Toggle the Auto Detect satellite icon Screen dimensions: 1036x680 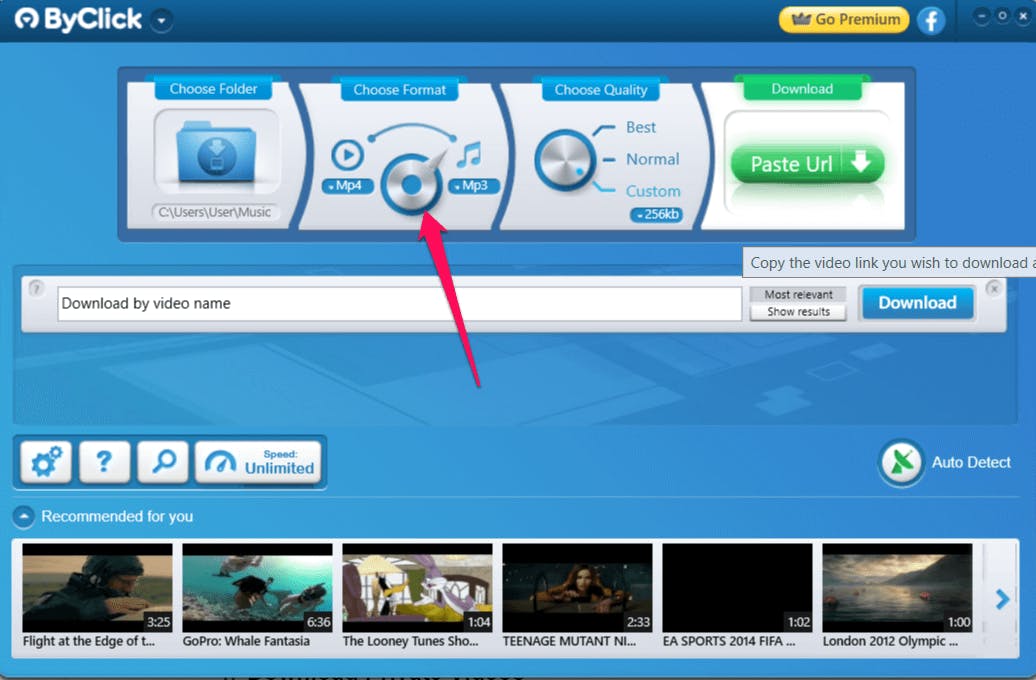pos(901,463)
